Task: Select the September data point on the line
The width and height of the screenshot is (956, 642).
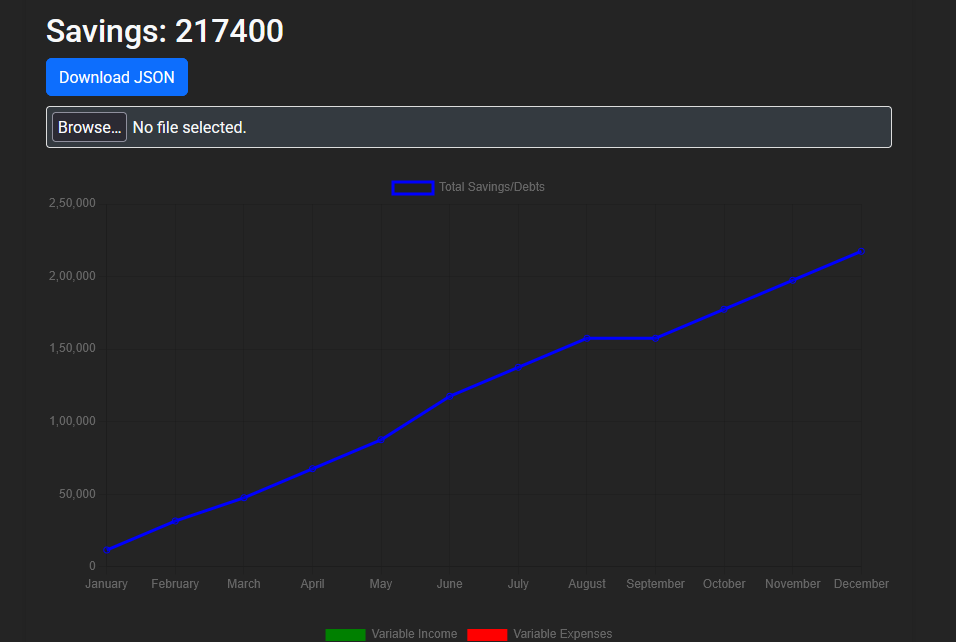Action: coord(655,338)
